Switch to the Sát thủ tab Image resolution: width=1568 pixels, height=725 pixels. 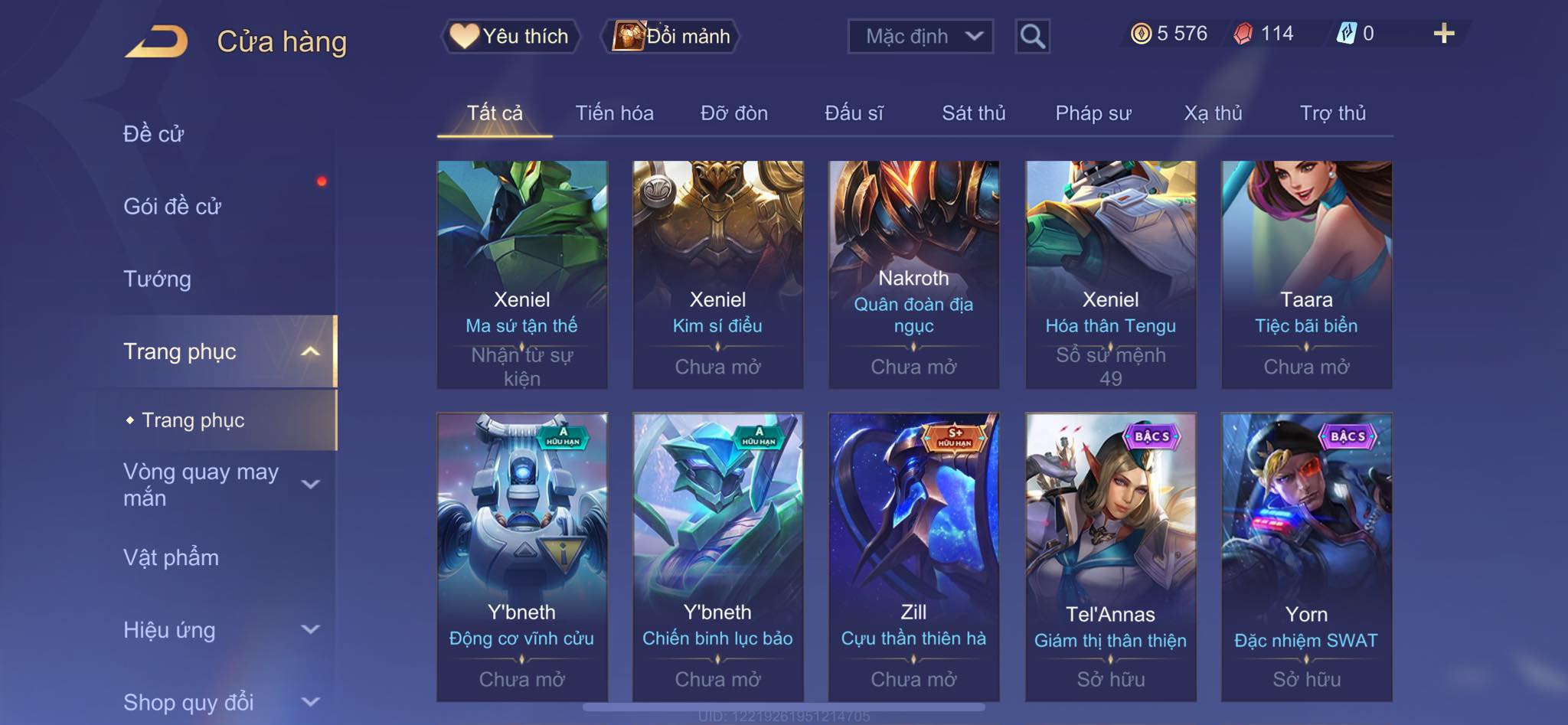click(x=973, y=113)
